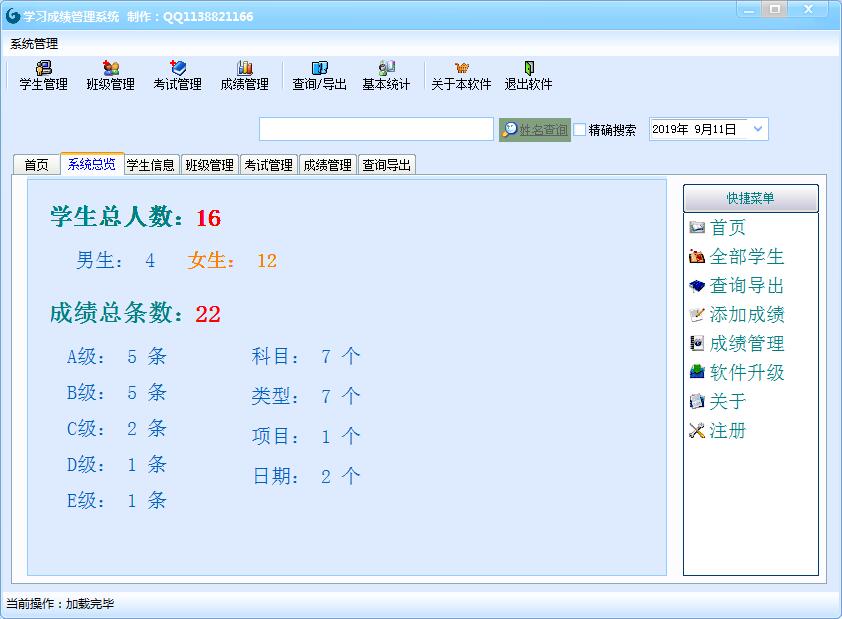Click the 日期 count text
This screenshot has width=842, height=619.
tap(306, 476)
